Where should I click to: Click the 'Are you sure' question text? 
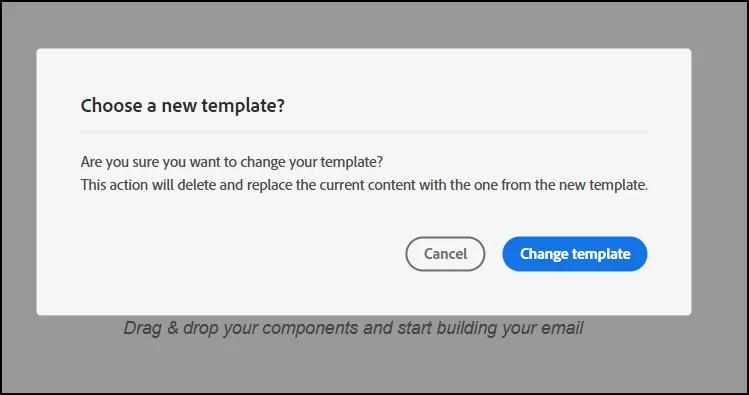coord(232,162)
